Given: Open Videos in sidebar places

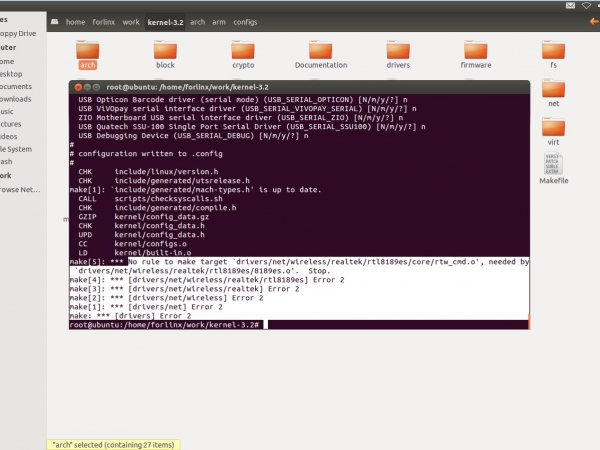Looking at the screenshot, I should pos(8,136).
